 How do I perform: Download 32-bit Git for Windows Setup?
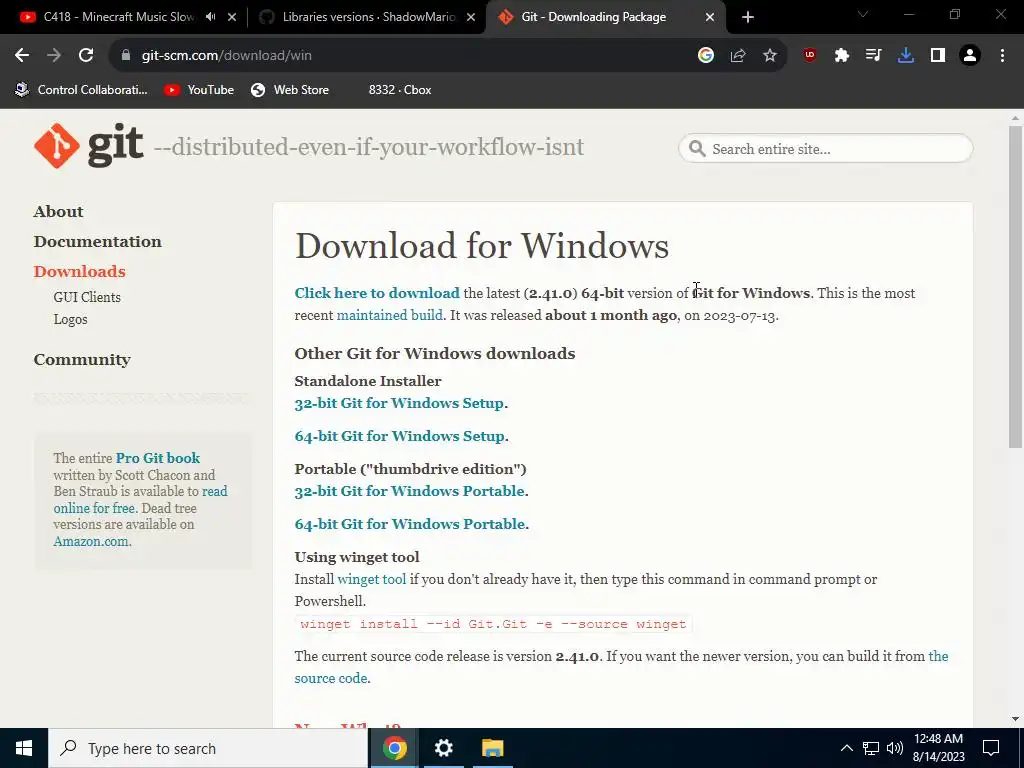399,403
